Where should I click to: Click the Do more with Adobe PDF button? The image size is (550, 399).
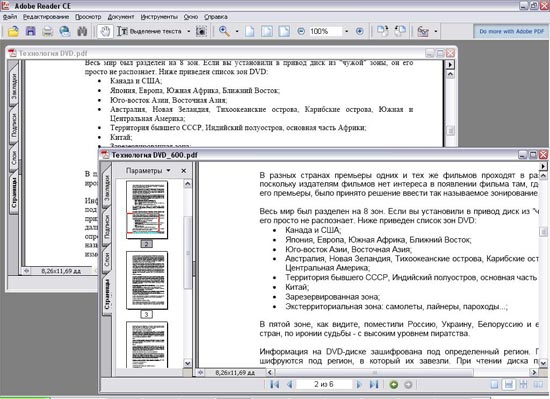click(511, 32)
